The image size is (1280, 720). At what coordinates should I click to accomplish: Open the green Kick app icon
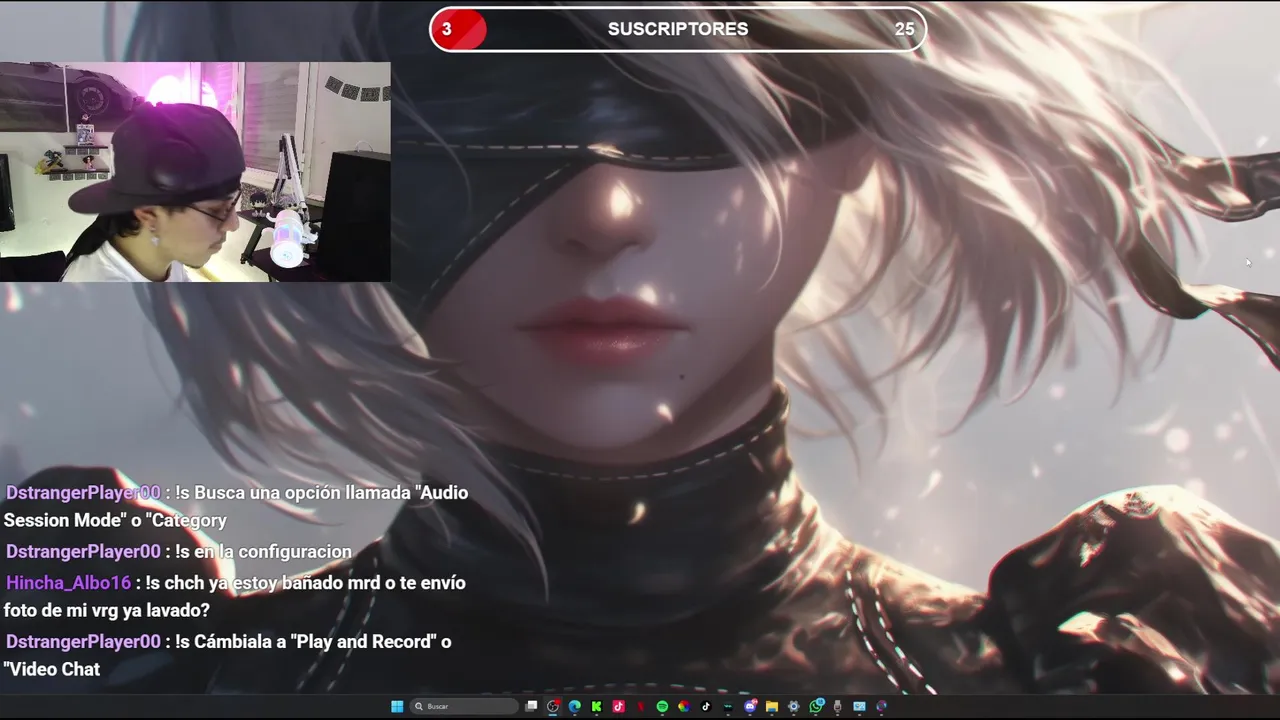coord(596,706)
